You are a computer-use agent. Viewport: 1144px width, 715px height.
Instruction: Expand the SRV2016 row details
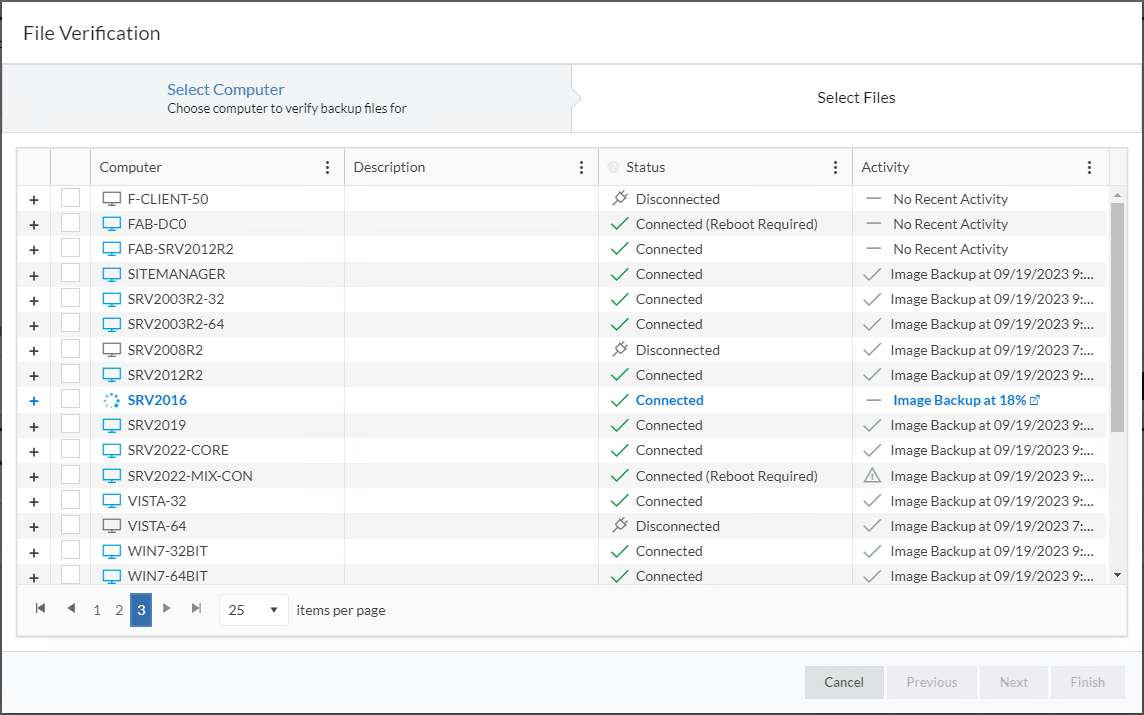(x=34, y=401)
